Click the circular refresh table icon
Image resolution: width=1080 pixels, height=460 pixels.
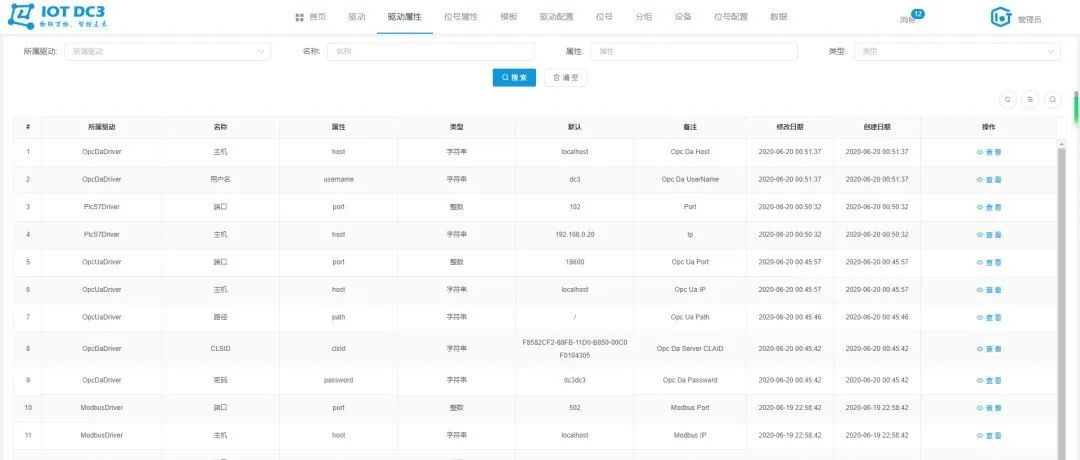[1008, 100]
